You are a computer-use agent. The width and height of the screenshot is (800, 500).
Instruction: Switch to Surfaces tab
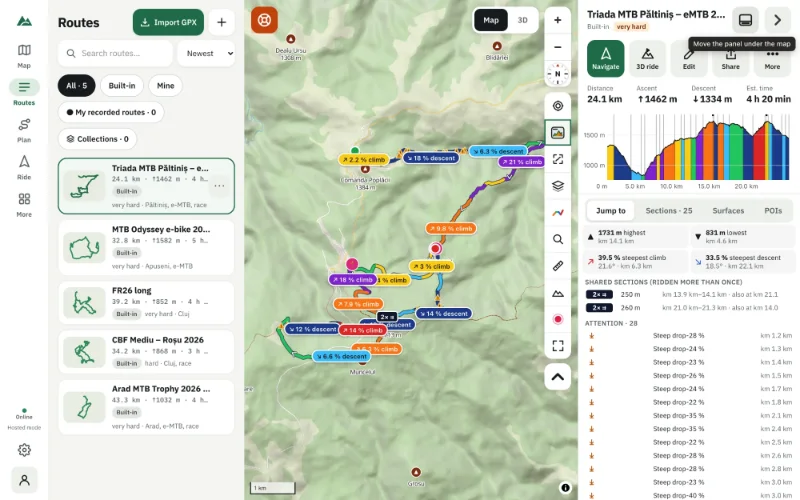point(728,211)
